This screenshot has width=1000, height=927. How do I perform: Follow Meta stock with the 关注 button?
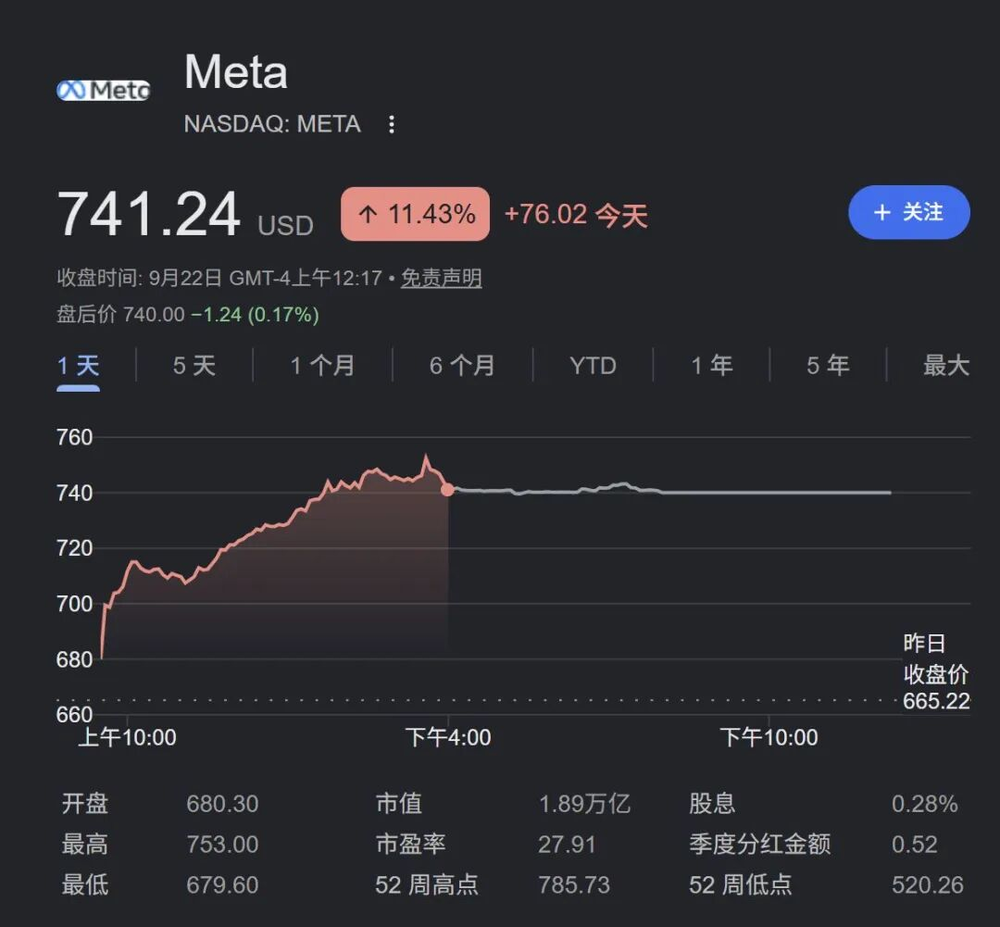(x=909, y=212)
